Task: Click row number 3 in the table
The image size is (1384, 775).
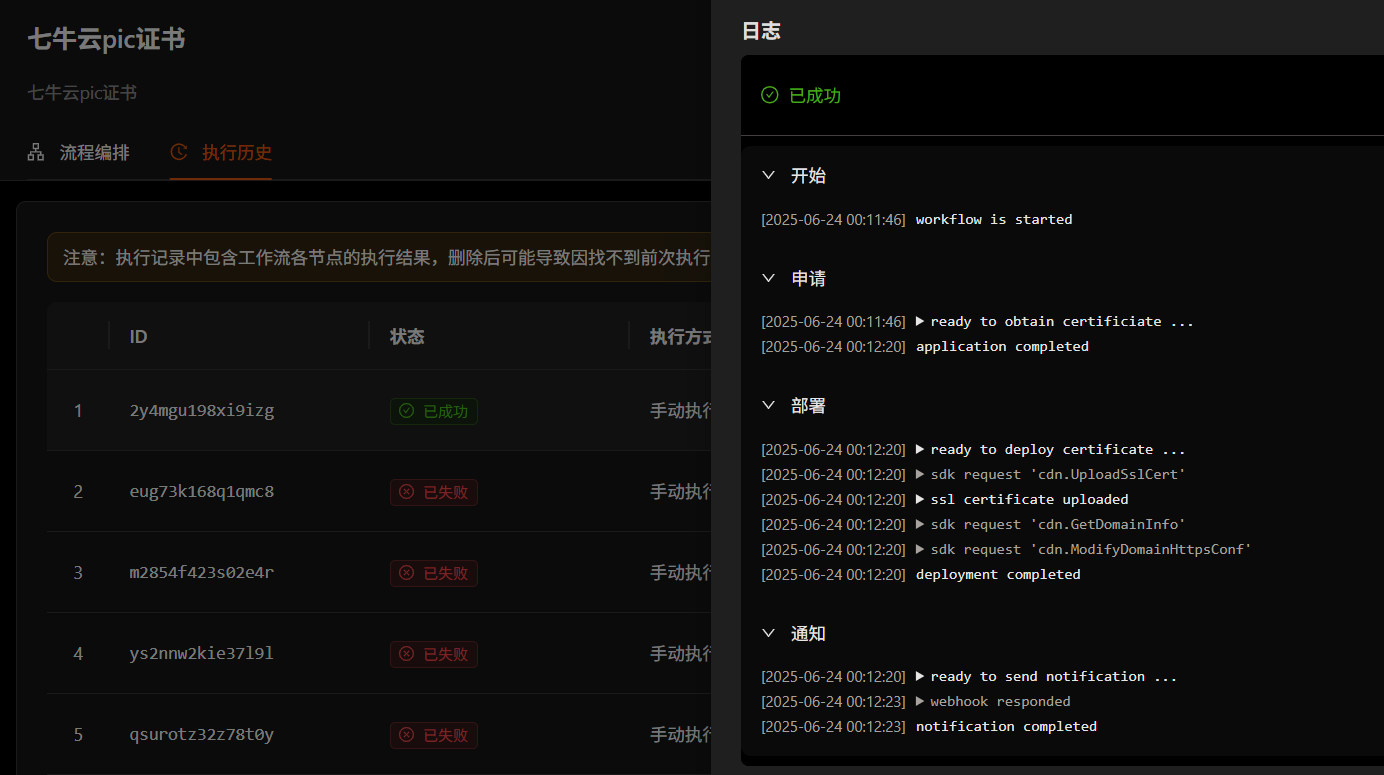Action: [x=78, y=573]
